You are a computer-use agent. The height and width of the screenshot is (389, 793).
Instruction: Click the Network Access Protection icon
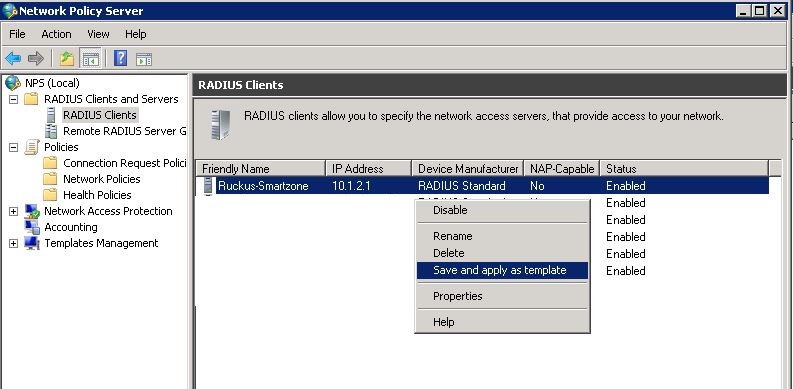(x=32, y=211)
